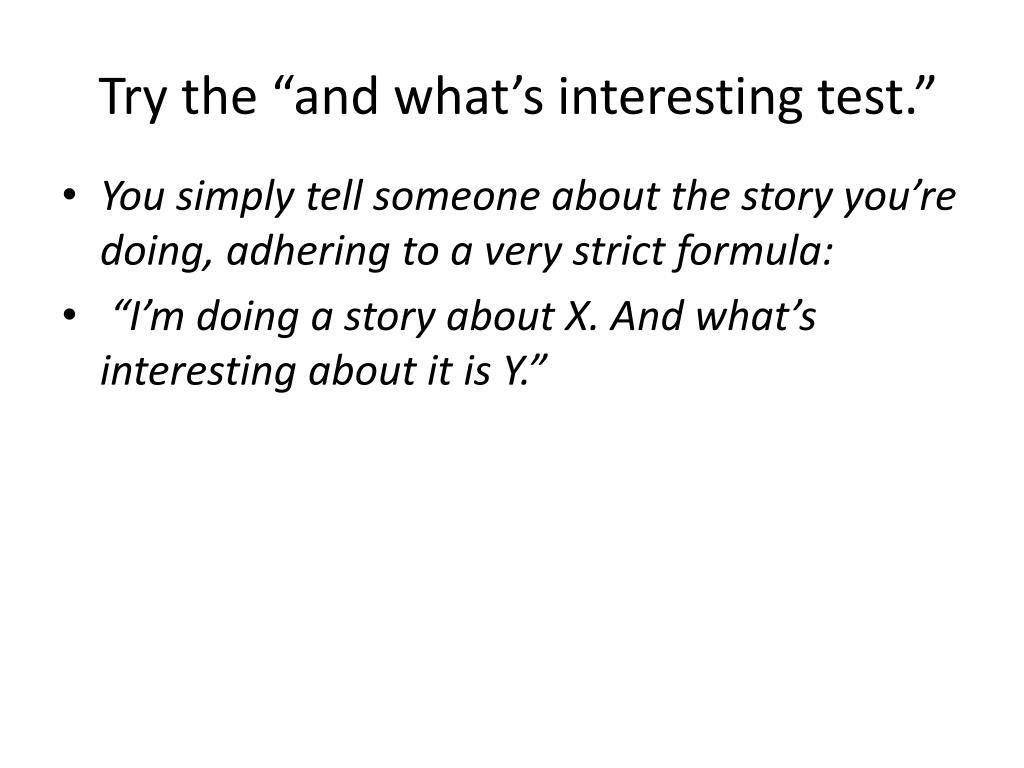Click the word "interesting" in the title
Image resolution: width=1024 pixels, height=768 pixels.
(680, 97)
